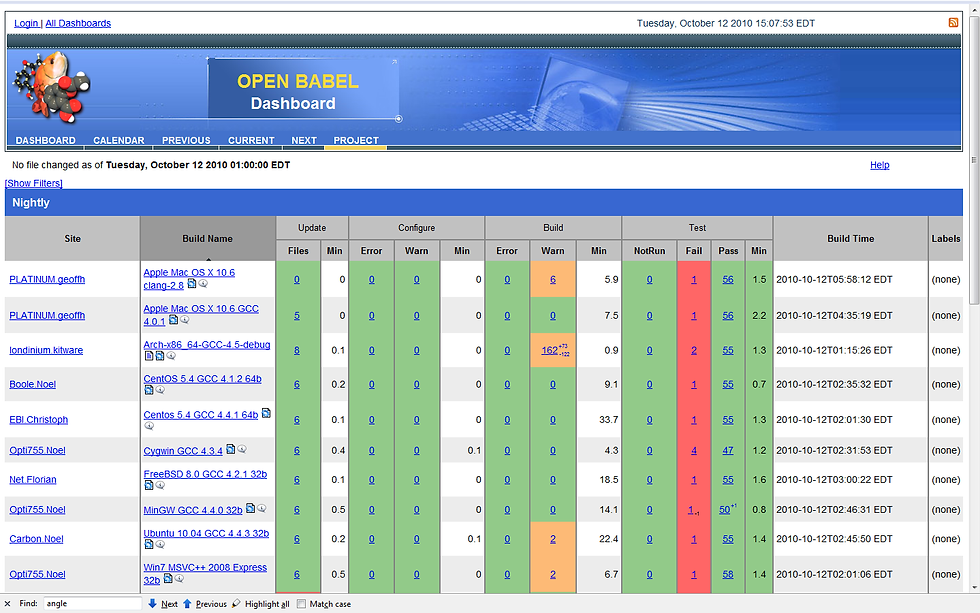The width and height of the screenshot is (980, 613).
Task: Expand the Show Filters section
Action: click(34, 183)
